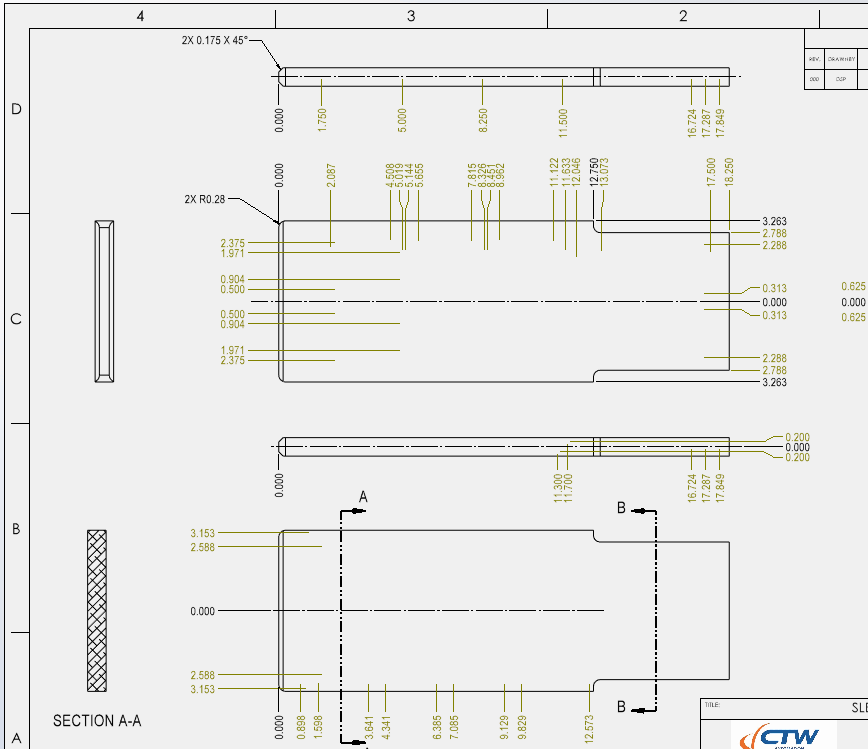Select the TITLE field in title block
868x749 pixels.
712,704
